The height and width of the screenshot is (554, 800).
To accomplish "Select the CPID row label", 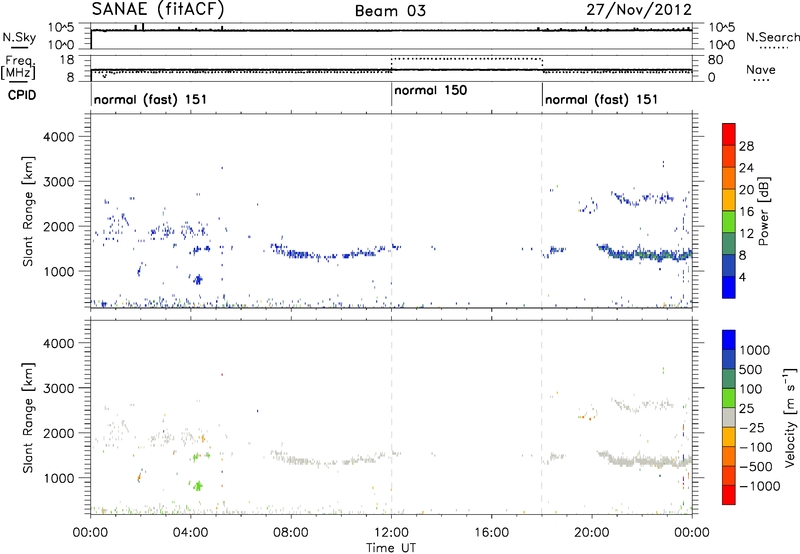I will tap(22, 95).
